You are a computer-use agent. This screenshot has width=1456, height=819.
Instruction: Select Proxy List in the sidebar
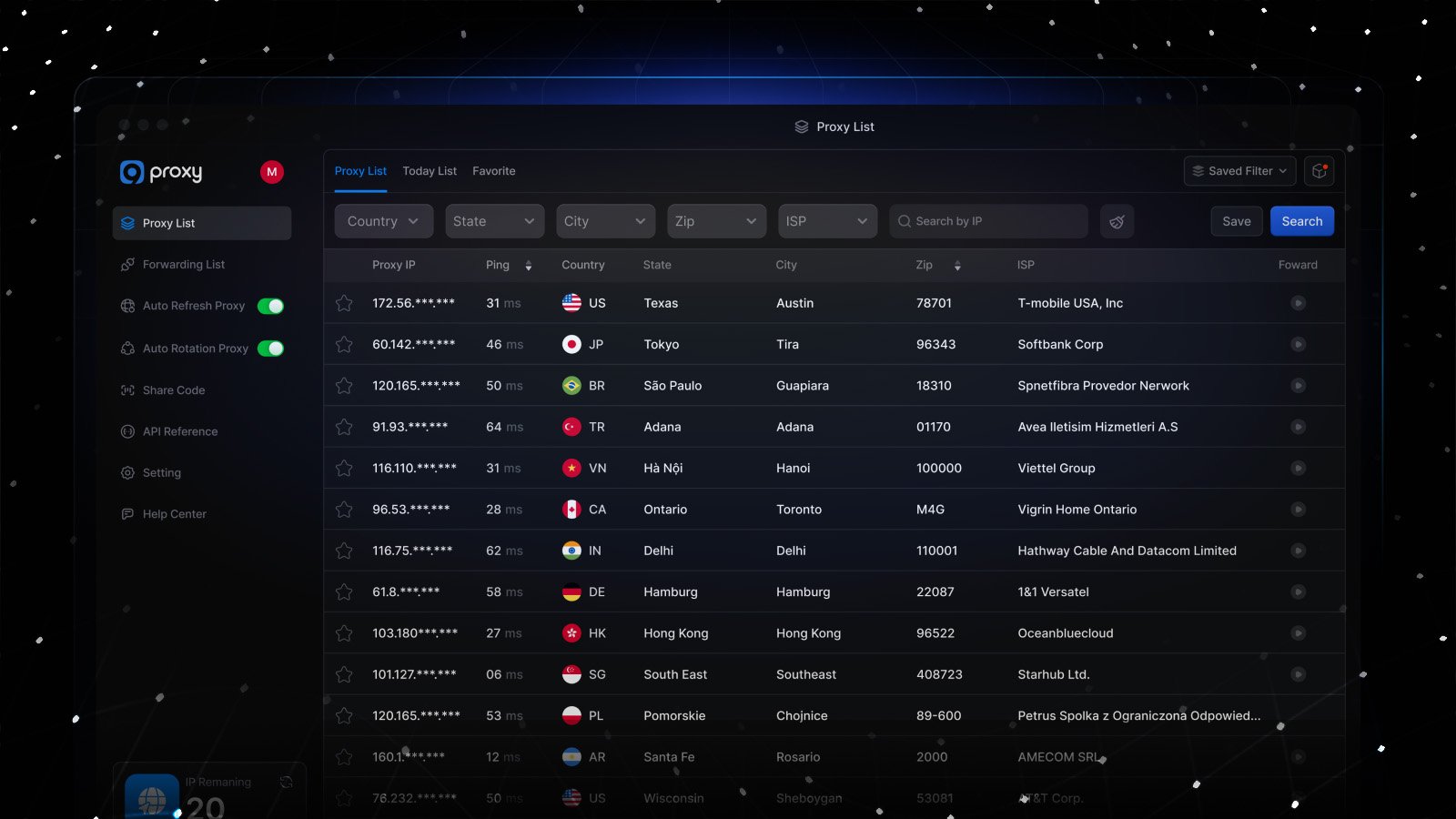tap(202, 223)
